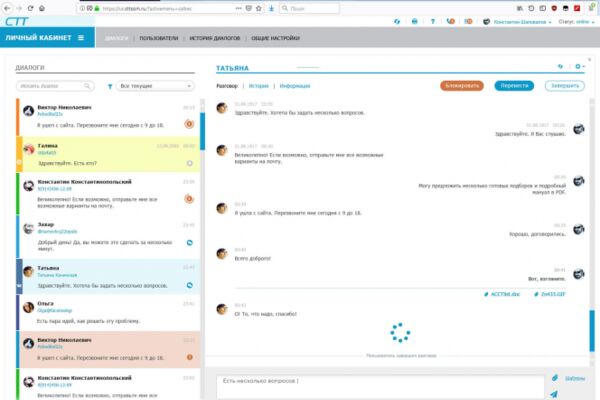The height and width of the screenshot is (400, 600).
Task: Switch to the Разговор conversation tab
Action: click(227, 86)
